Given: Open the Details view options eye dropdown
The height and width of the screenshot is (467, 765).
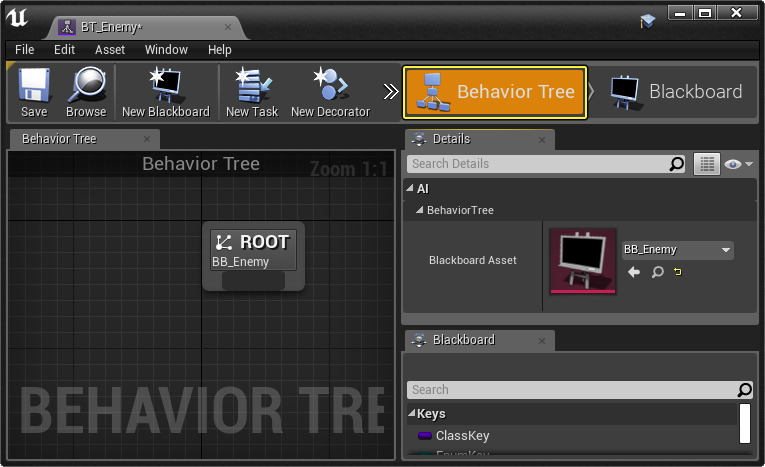Looking at the screenshot, I should pyautogui.click(x=738, y=164).
